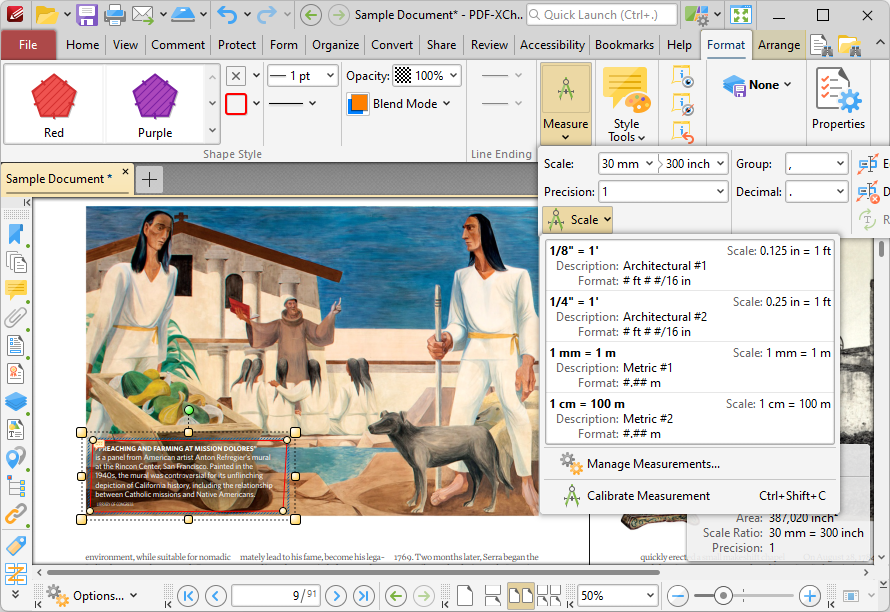The width and height of the screenshot is (890, 612).
Task: Click the red stroke color swatch
Action: pyautogui.click(x=236, y=104)
